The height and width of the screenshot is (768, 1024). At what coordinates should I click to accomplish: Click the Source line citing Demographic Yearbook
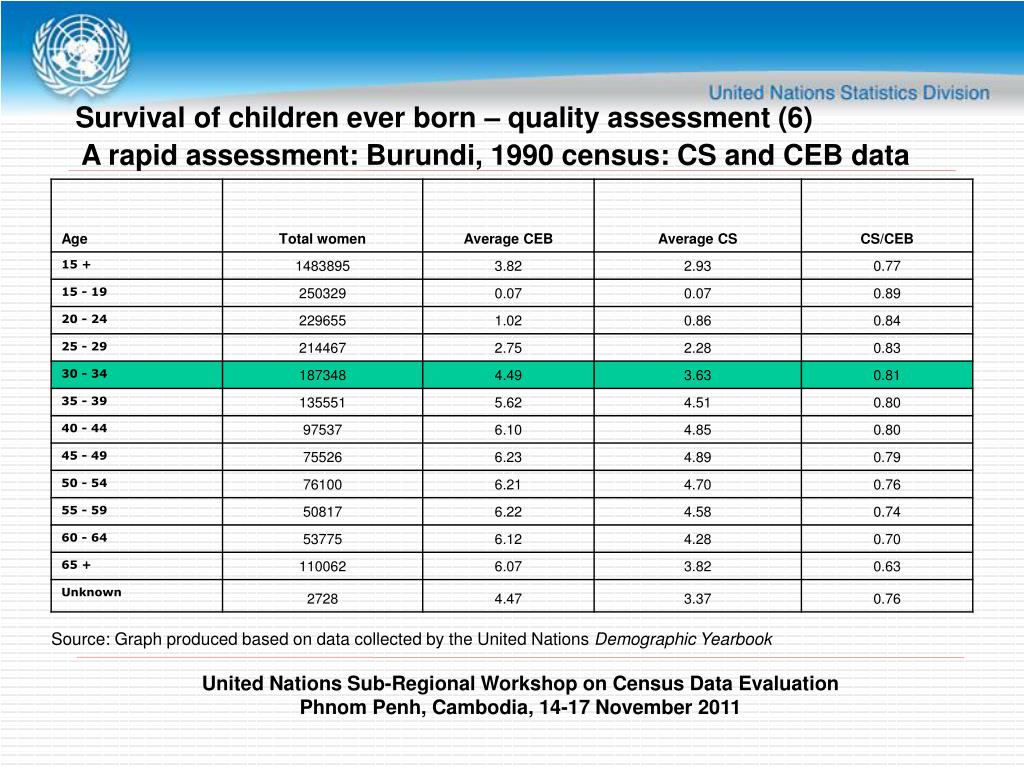411,640
